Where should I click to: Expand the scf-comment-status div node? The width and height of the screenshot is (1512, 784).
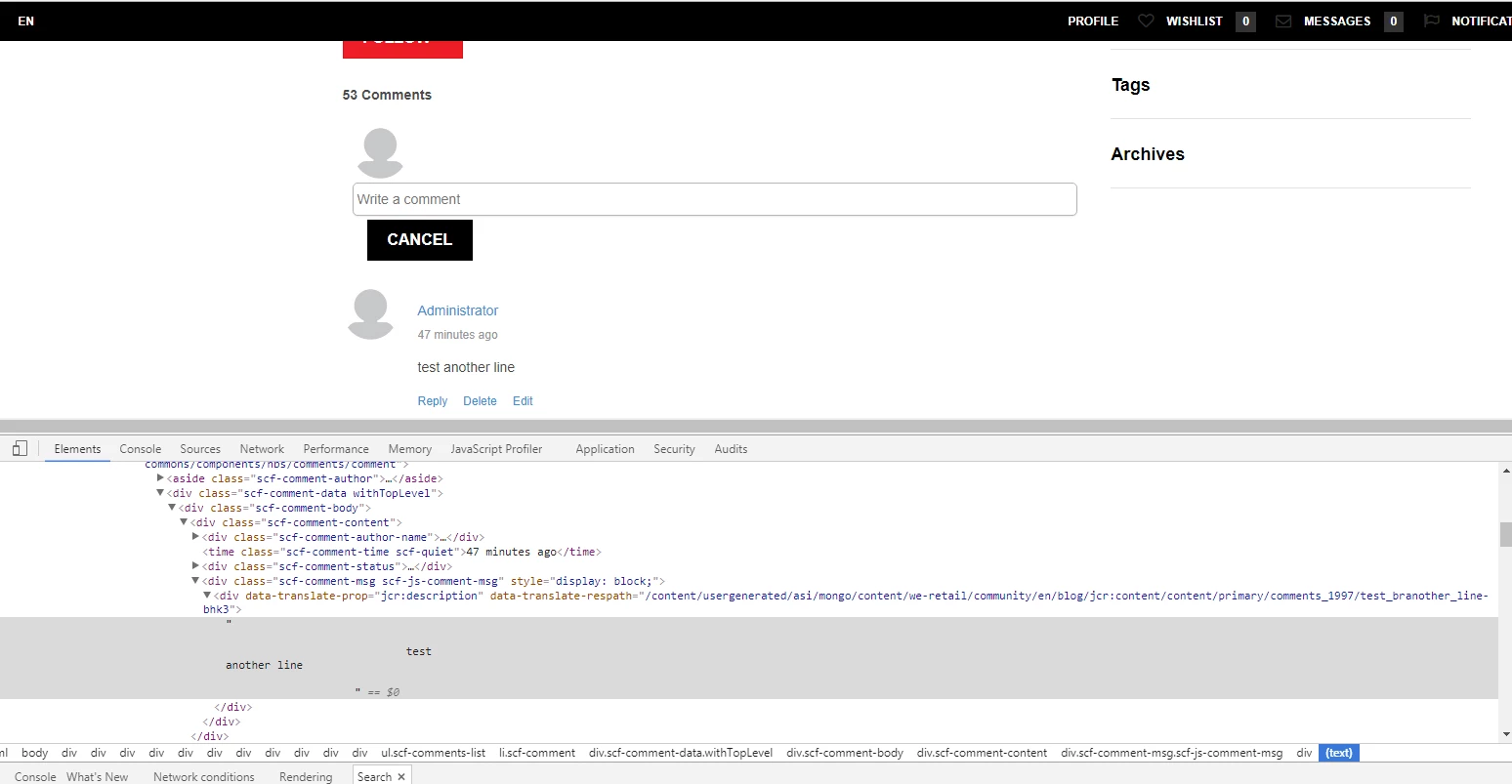pyautogui.click(x=195, y=566)
